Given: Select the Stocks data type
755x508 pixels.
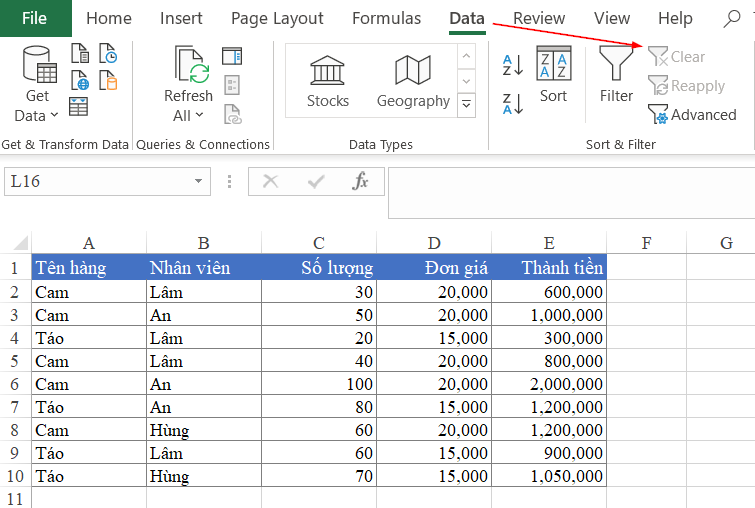Looking at the screenshot, I should click(x=327, y=82).
